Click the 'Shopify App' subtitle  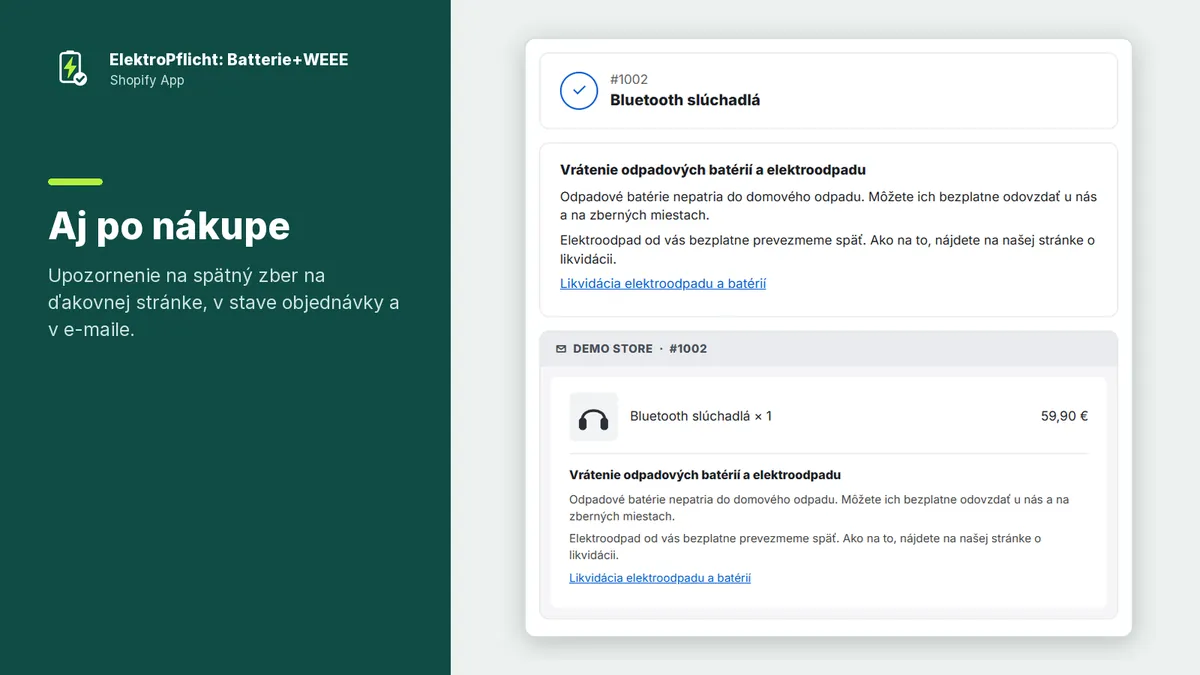tap(147, 81)
